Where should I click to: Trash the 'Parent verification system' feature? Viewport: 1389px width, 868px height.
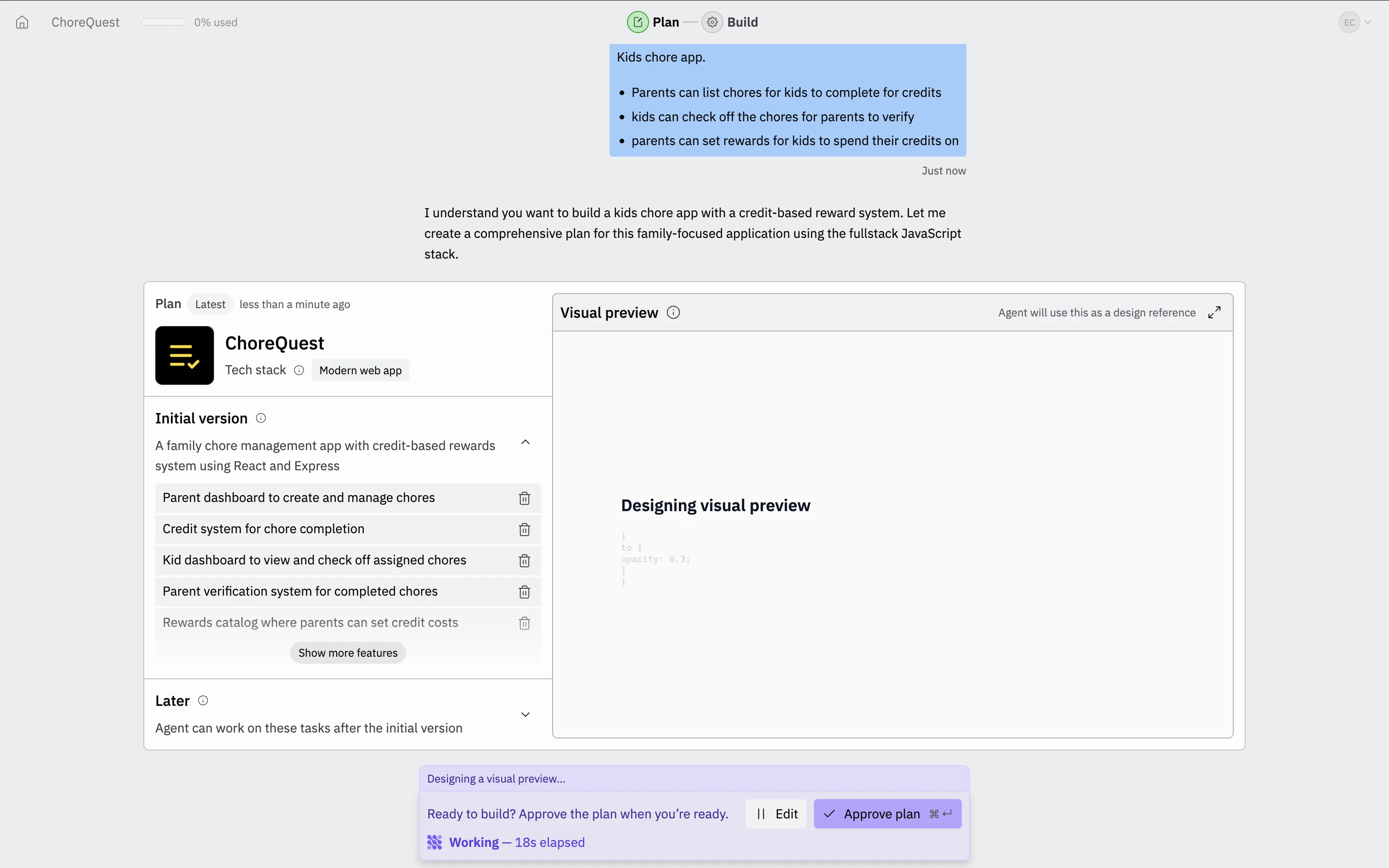point(524,592)
